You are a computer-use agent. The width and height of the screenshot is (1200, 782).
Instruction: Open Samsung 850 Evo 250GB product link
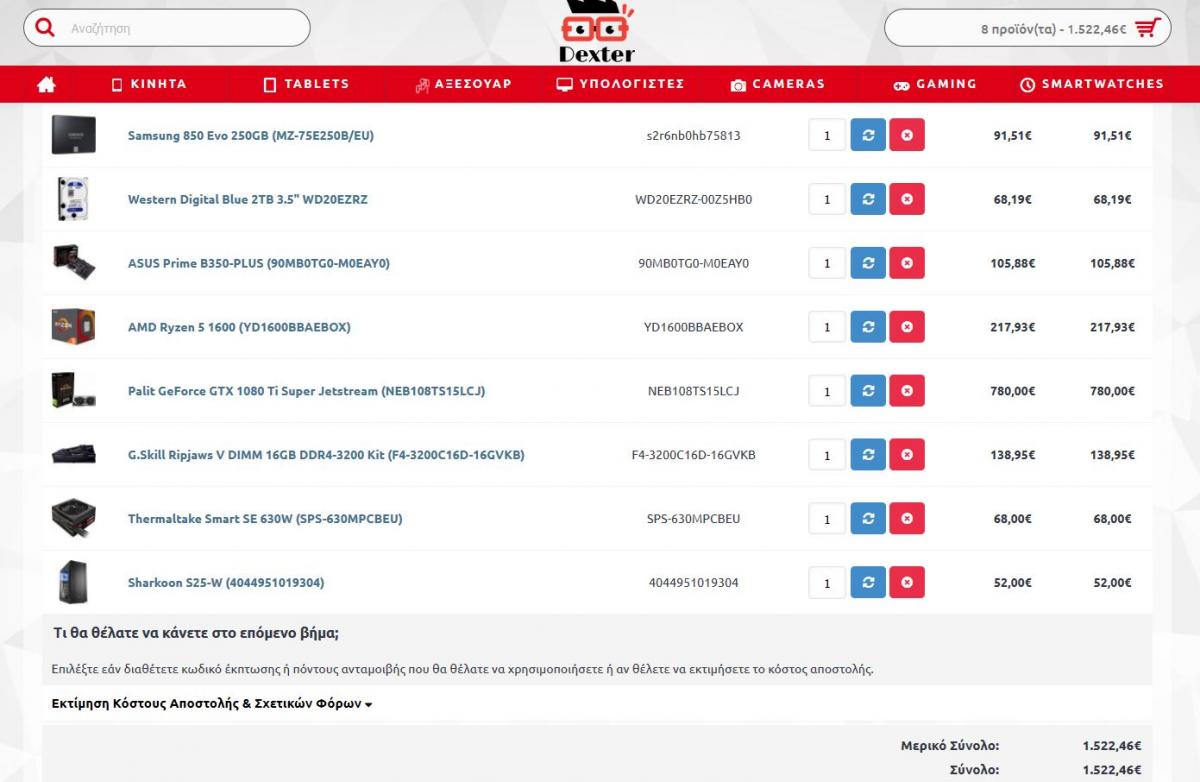tap(251, 135)
